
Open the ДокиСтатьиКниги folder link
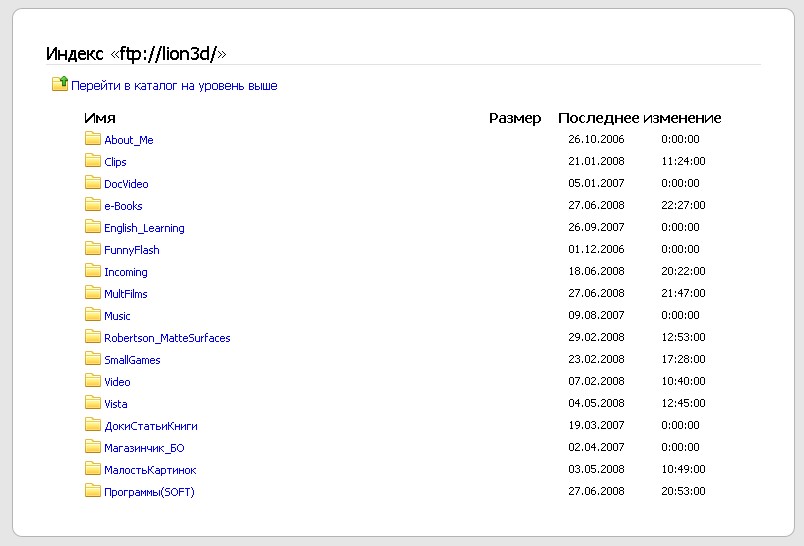click(151, 426)
